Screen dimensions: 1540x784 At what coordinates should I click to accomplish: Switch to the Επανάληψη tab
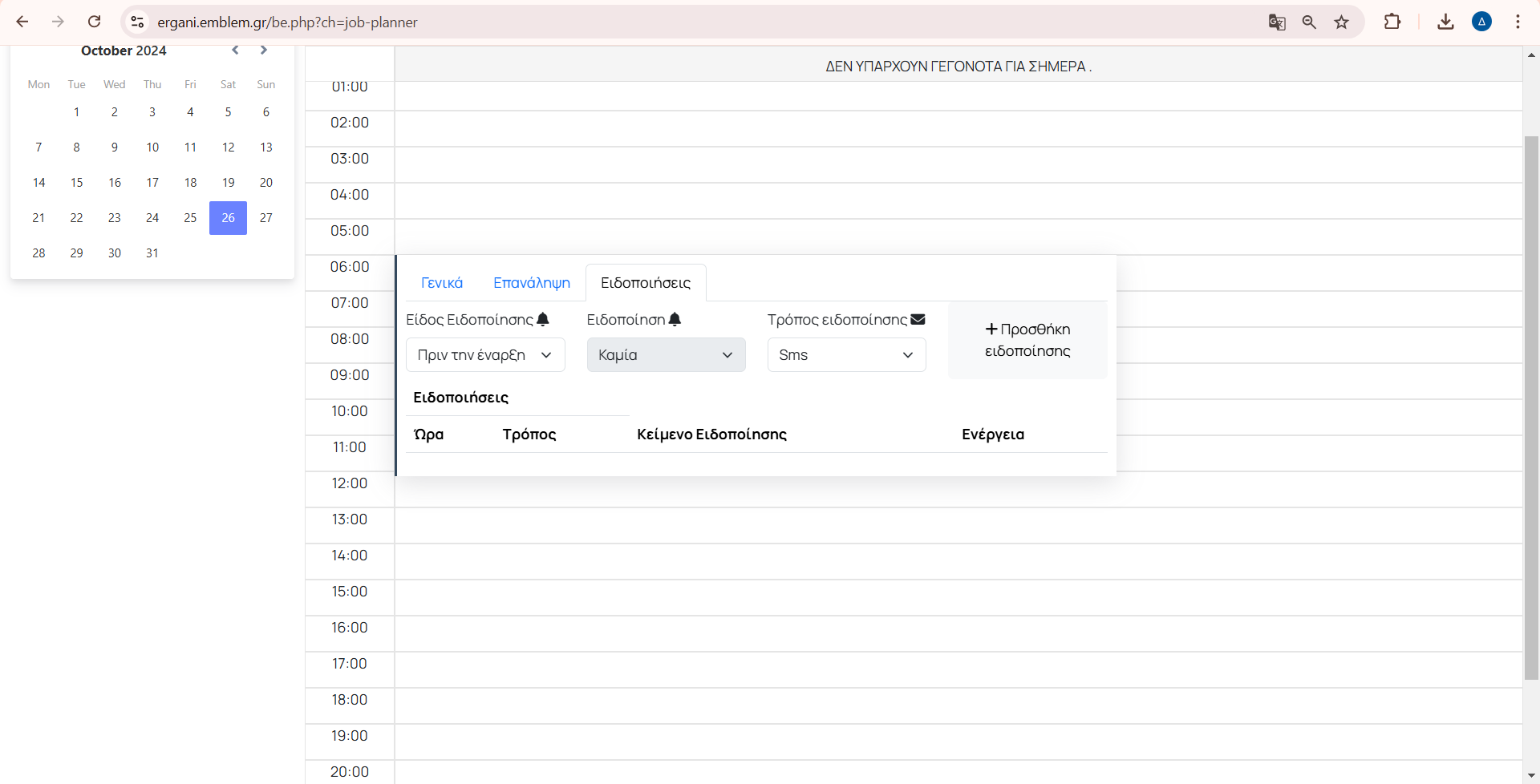point(531,282)
